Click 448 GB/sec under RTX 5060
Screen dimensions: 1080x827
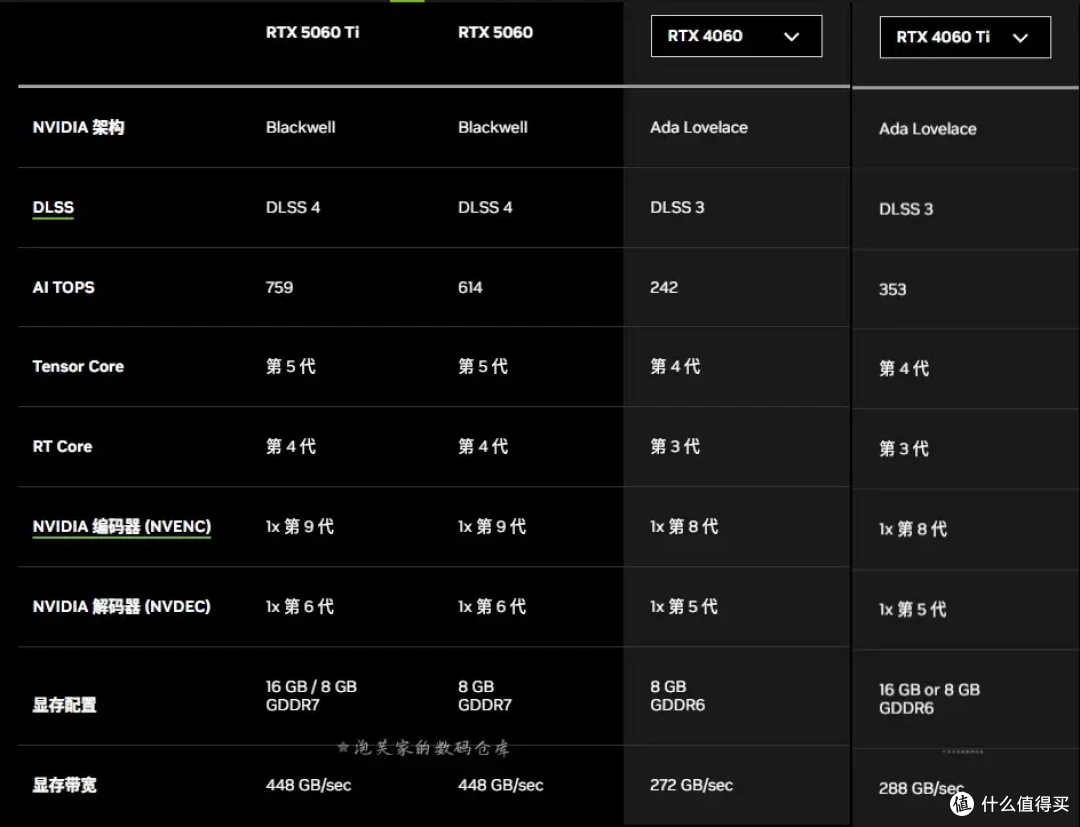(501, 785)
